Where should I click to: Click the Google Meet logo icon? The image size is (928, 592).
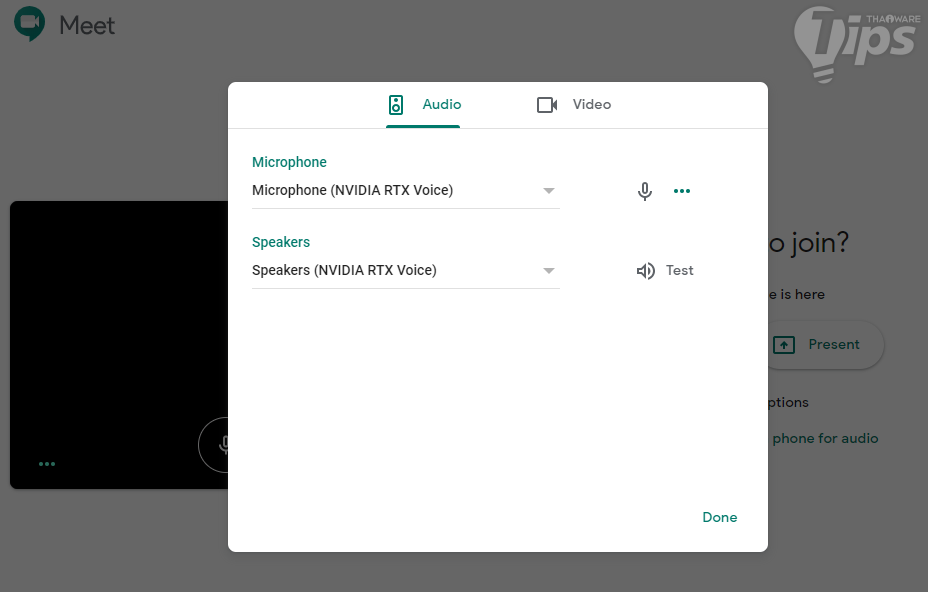click(30, 24)
